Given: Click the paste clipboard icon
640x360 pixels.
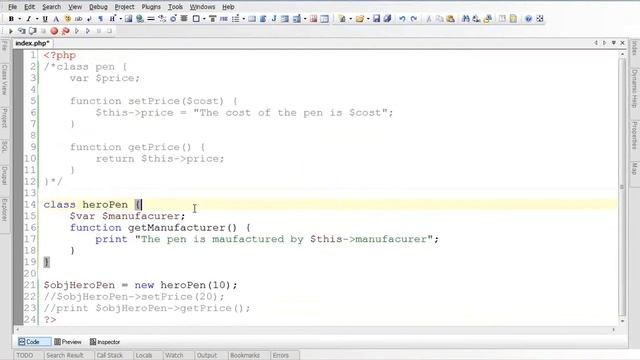Looking at the screenshot, I should tap(451, 19).
